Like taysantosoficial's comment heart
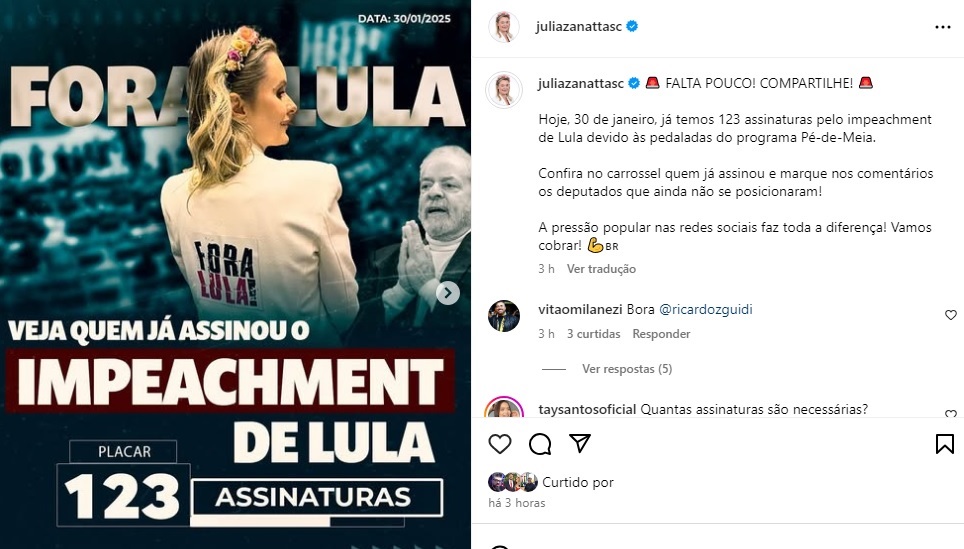The image size is (964, 549). pyautogui.click(x=950, y=414)
